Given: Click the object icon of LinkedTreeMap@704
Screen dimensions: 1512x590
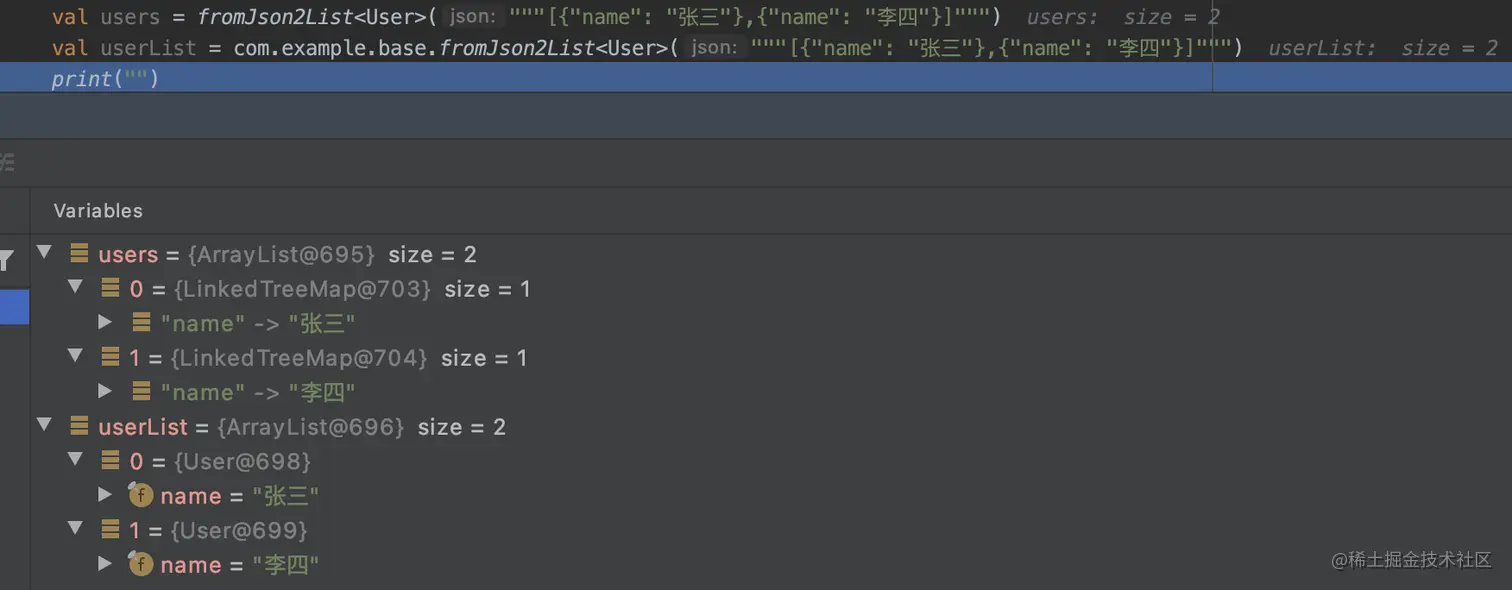Looking at the screenshot, I should coord(111,357).
